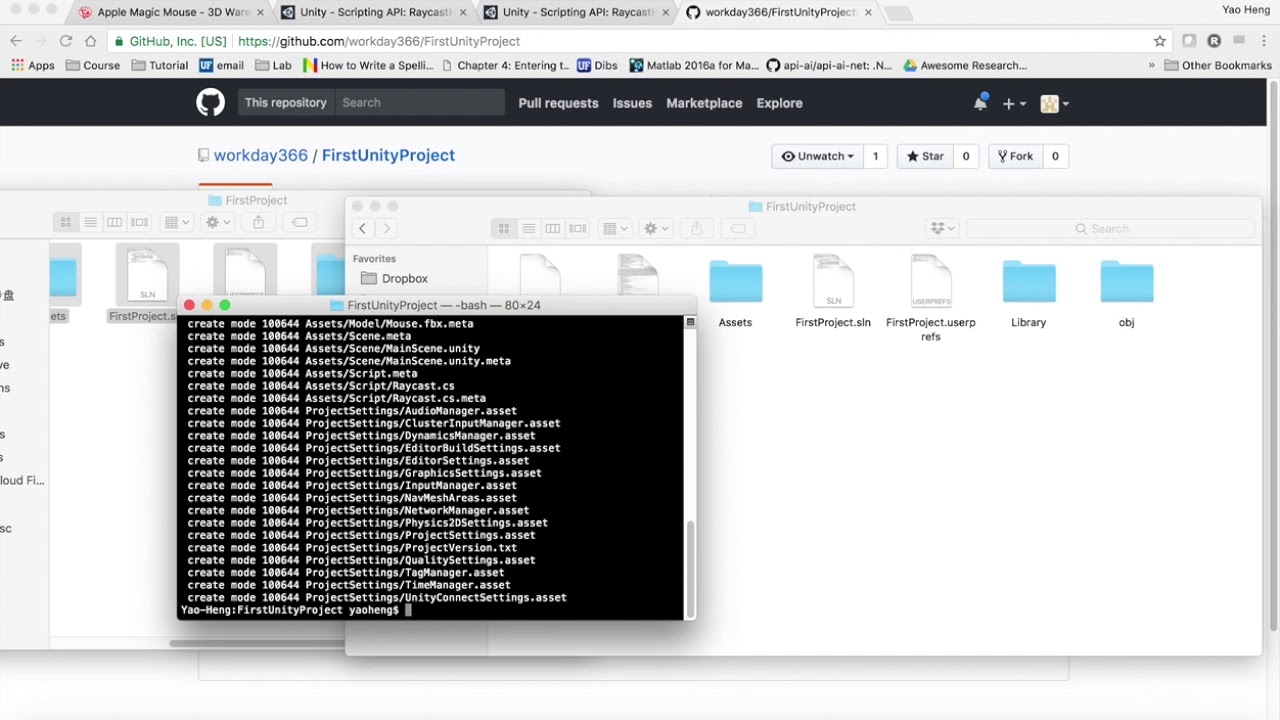Go back in the FirstUnityProject Finder window
Screen dimensions: 1280x720
363,228
